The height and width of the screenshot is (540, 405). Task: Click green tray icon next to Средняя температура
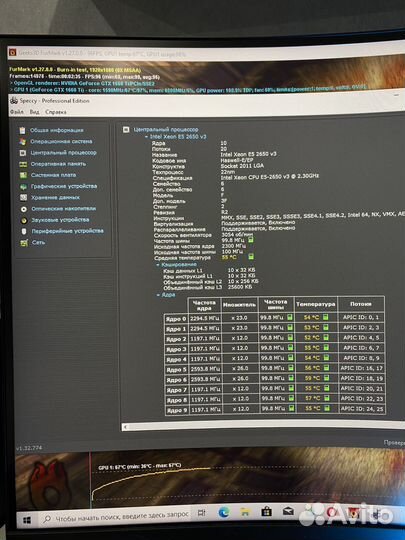coord(251,257)
